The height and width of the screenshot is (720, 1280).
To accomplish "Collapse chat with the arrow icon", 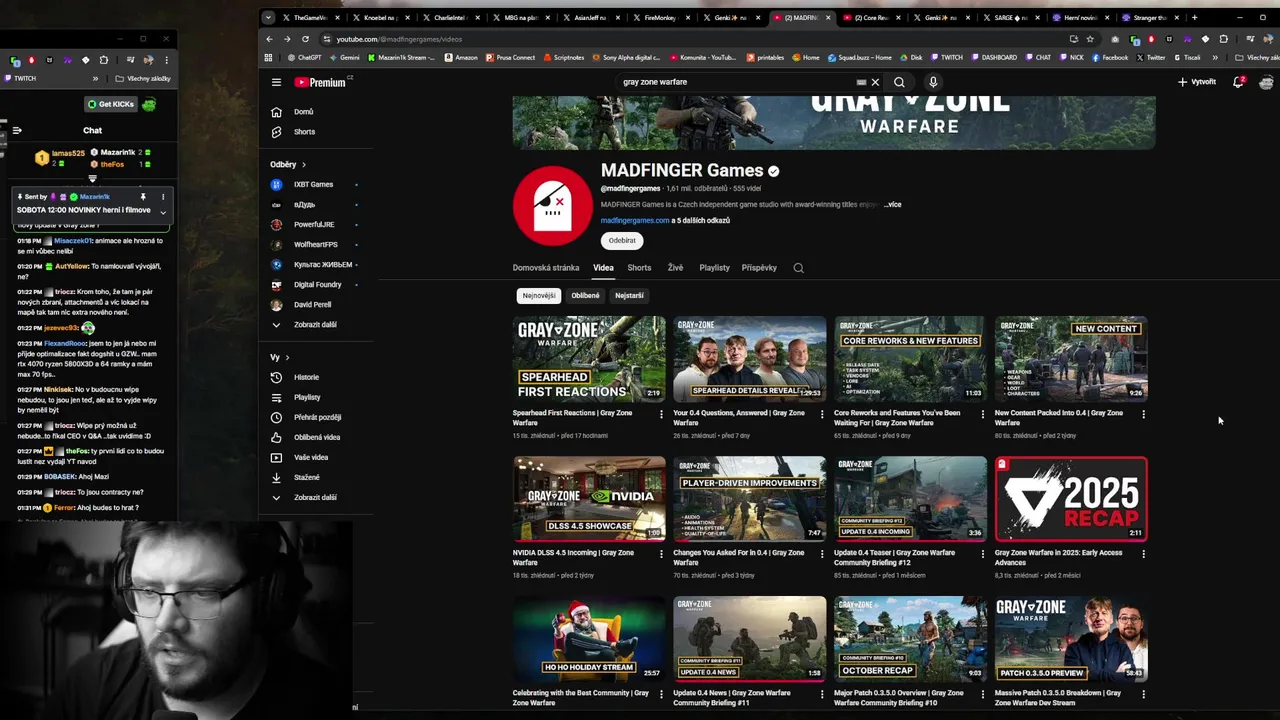I will tap(17, 130).
